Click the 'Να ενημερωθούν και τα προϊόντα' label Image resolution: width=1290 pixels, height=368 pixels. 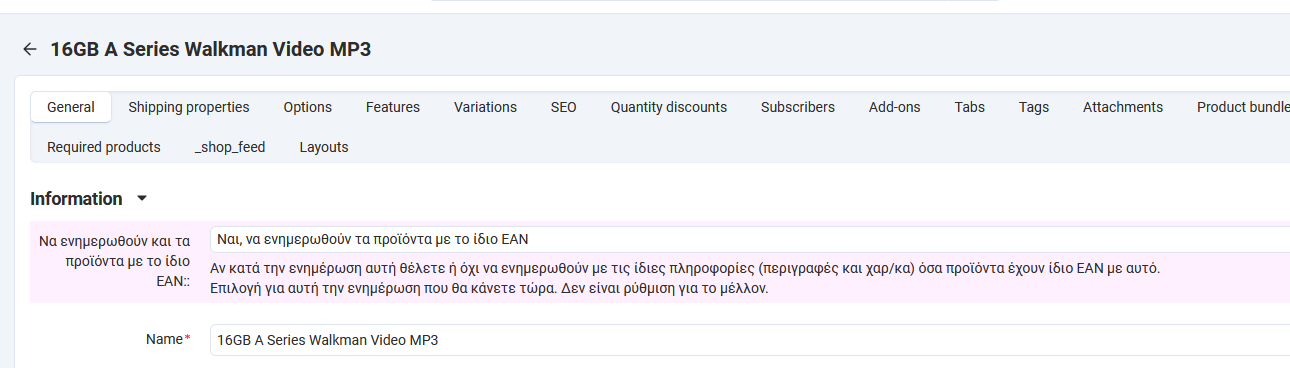click(113, 262)
